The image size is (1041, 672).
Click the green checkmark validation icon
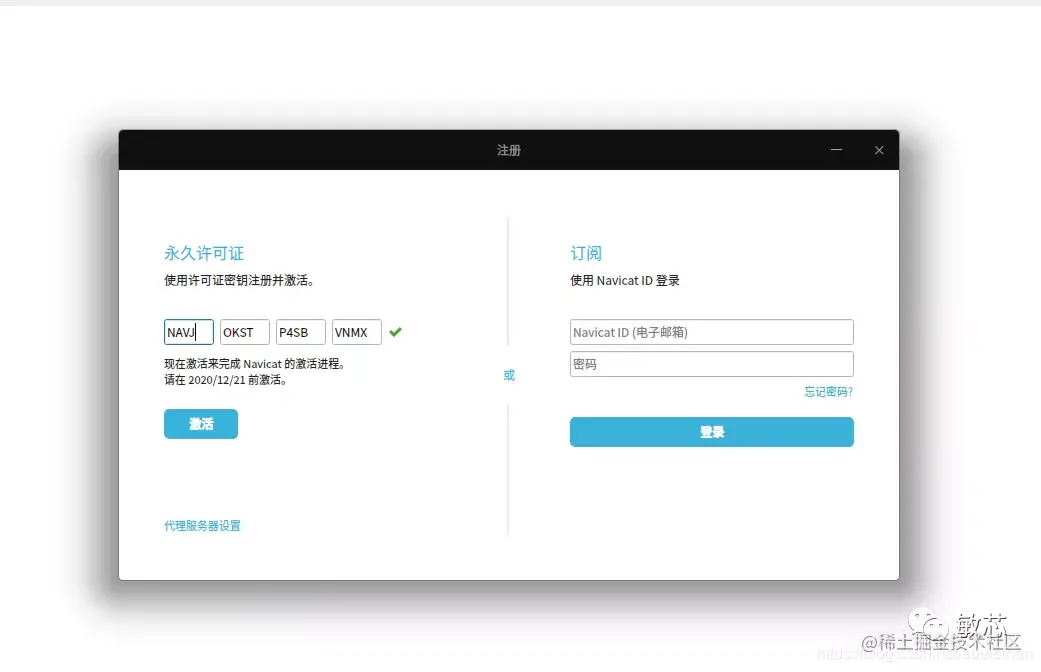396,332
